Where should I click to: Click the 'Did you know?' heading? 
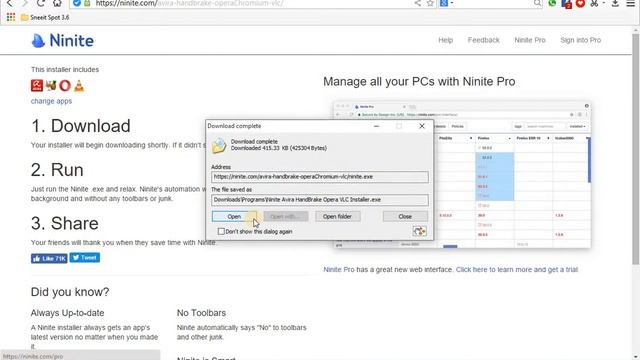pos(70,292)
